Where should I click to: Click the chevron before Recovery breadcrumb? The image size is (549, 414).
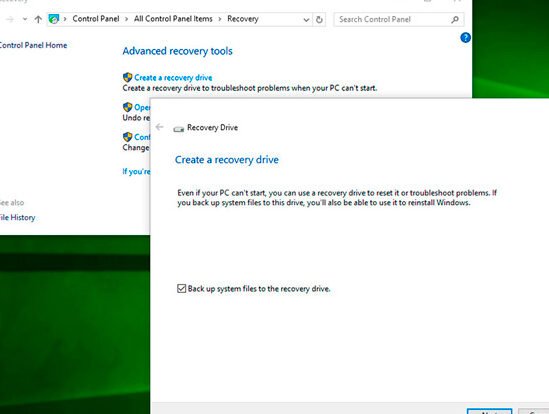(220, 19)
